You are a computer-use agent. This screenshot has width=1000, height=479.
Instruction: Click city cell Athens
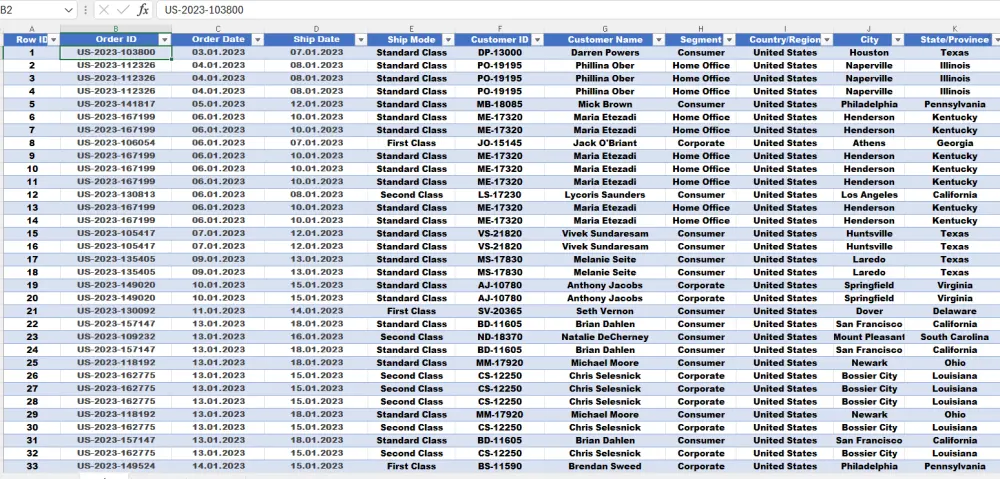869,143
